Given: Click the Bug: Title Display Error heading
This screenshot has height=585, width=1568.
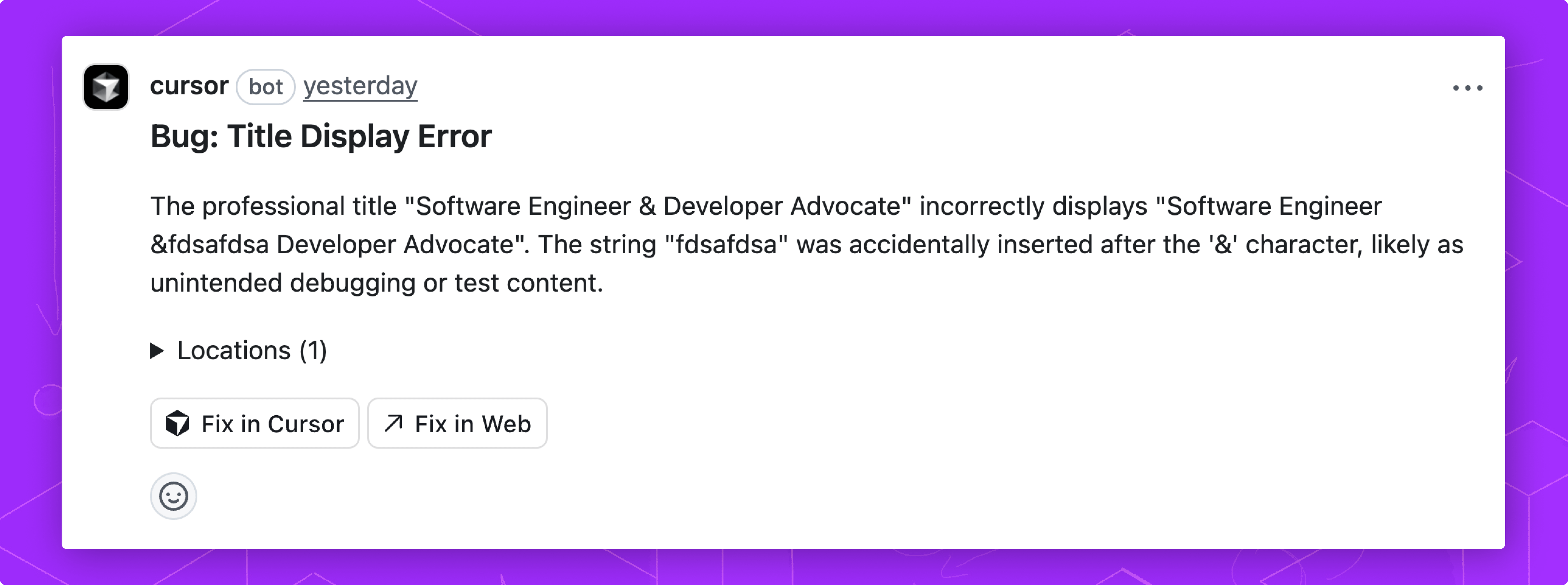Looking at the screenshot, I should [321, 136].
